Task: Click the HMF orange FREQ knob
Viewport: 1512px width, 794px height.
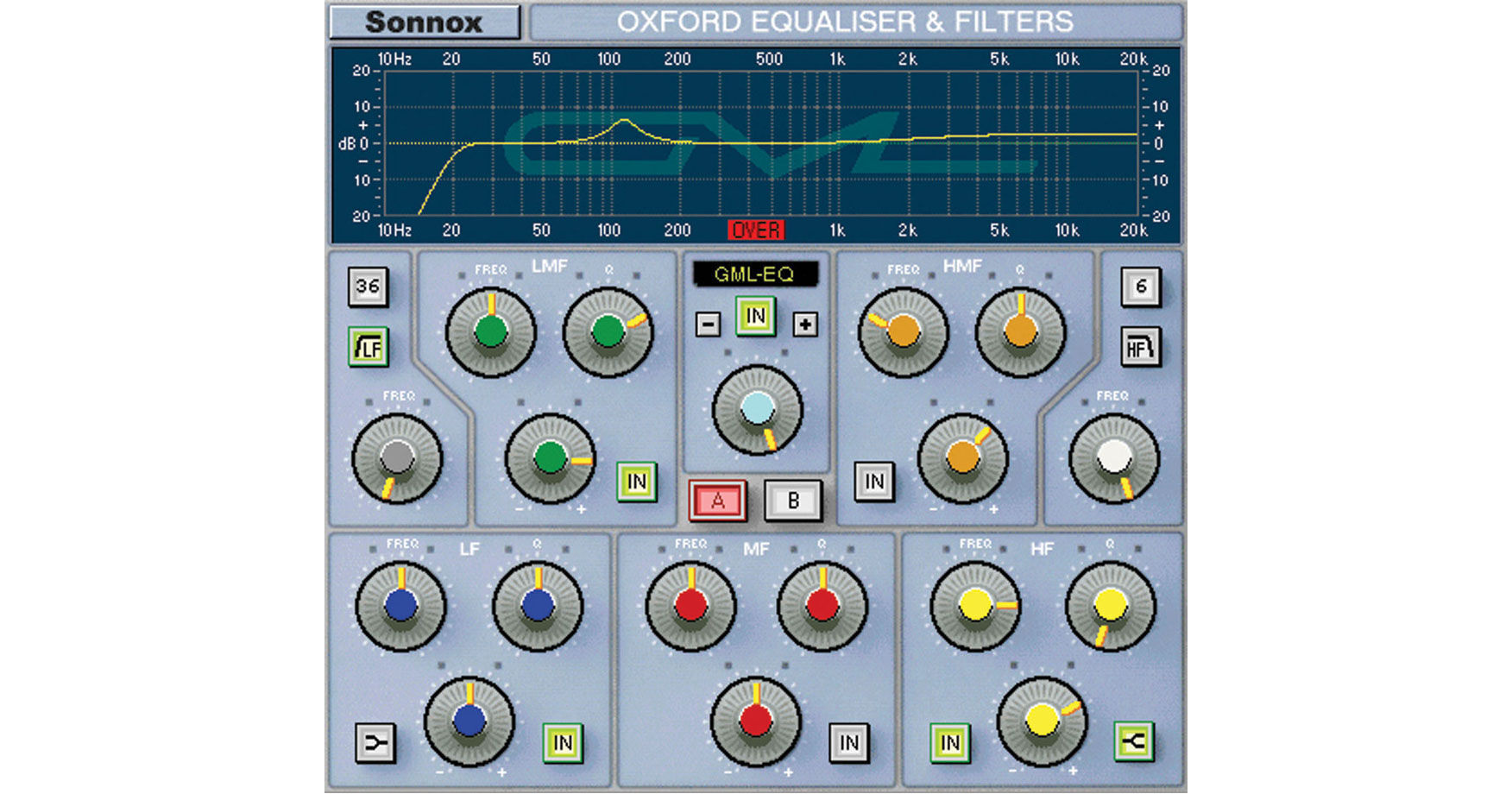Action: pos(904,332)
